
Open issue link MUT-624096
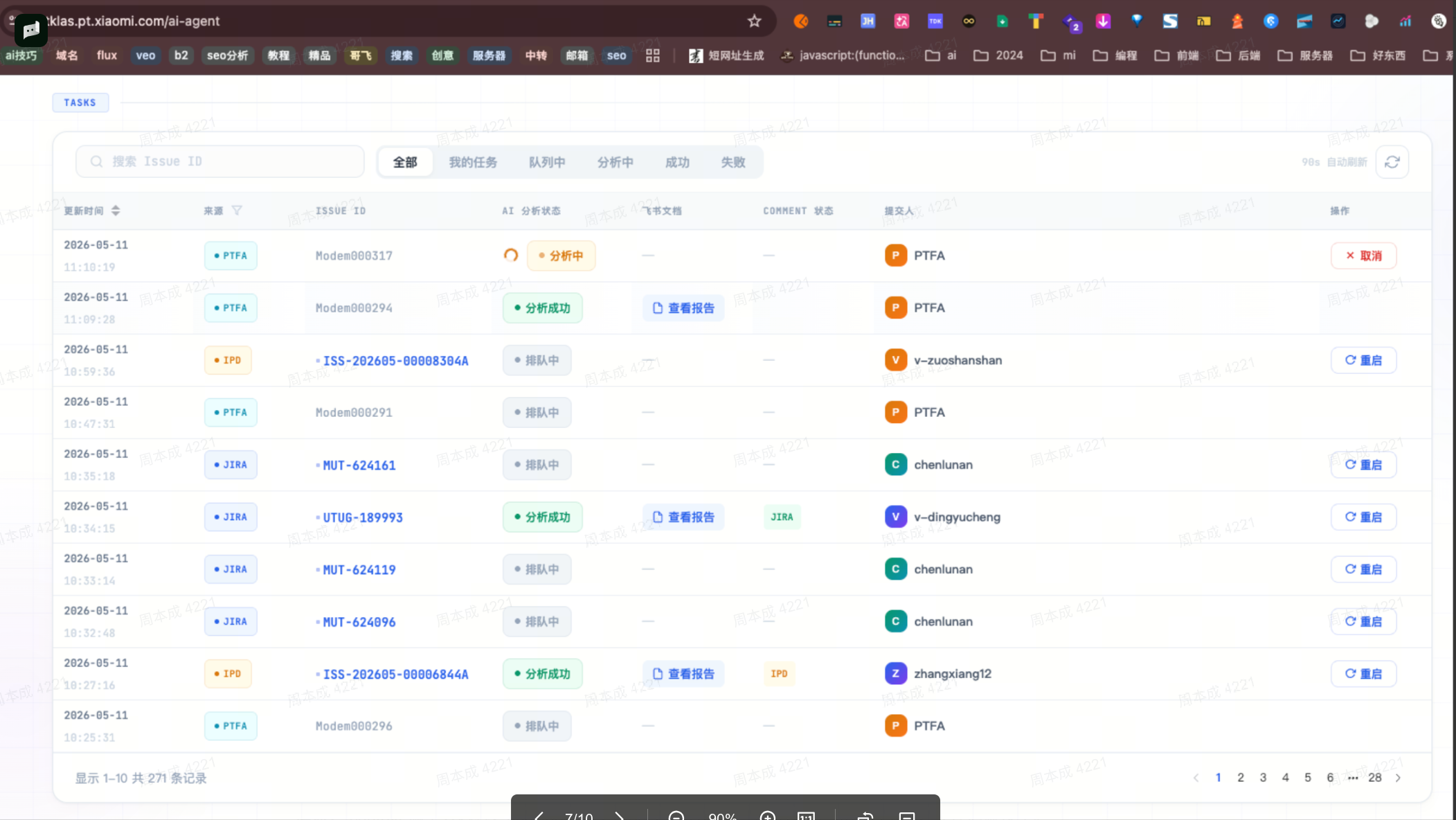pyautogui.click(x=359, y=623)
